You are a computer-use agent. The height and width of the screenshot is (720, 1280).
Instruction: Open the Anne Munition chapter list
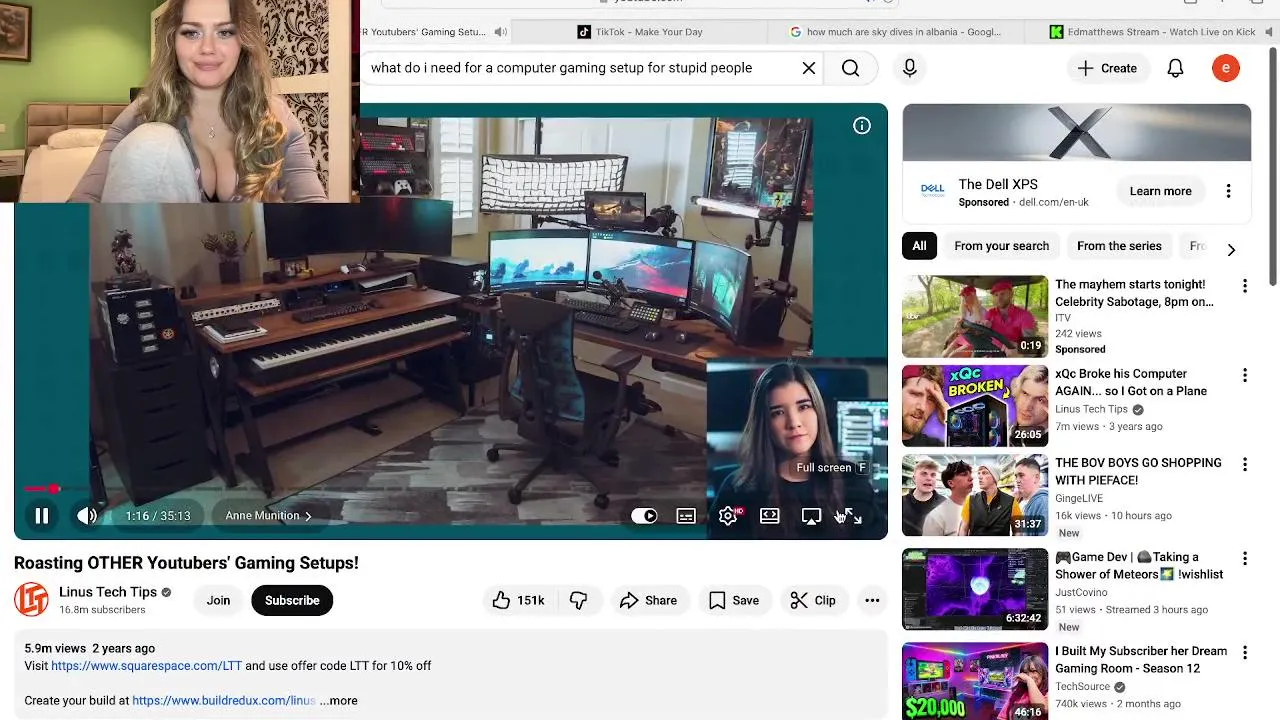tap(268, 516)
